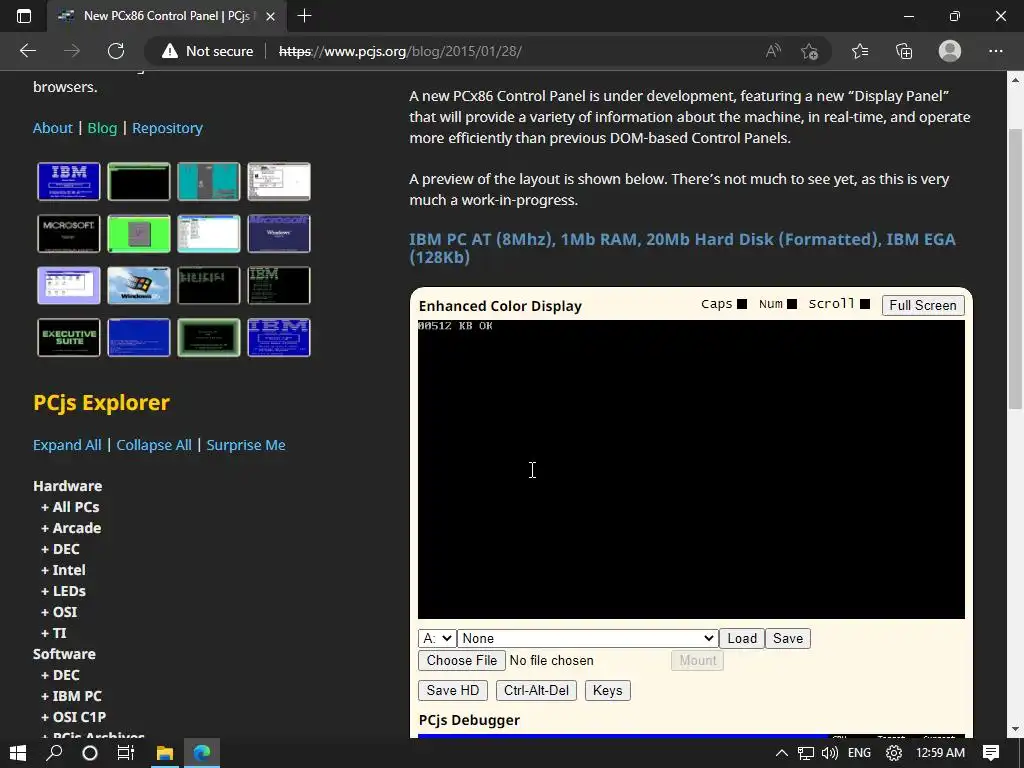The height and width of the screenshot is (768, 1024).
Task: Open the IBM PC AT machine heading link
Action: pos(682,248)
